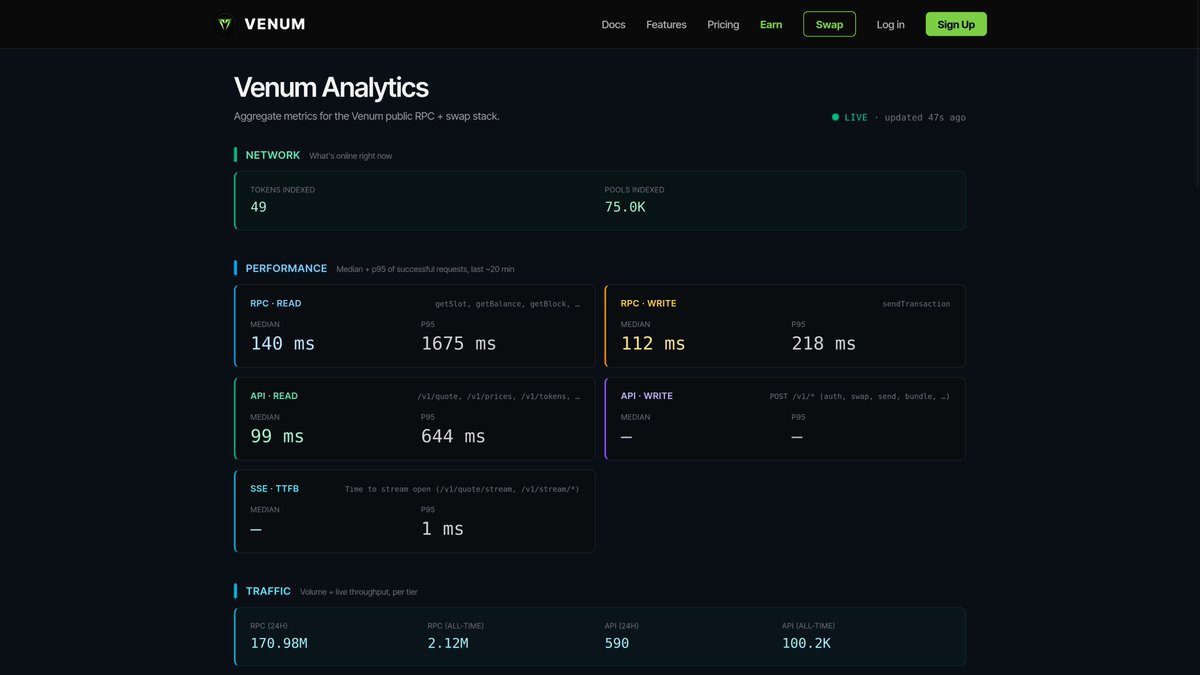Click the NETWORK section heading
The width and height of the screenshot is (1200, 675).
coord(273,155)
